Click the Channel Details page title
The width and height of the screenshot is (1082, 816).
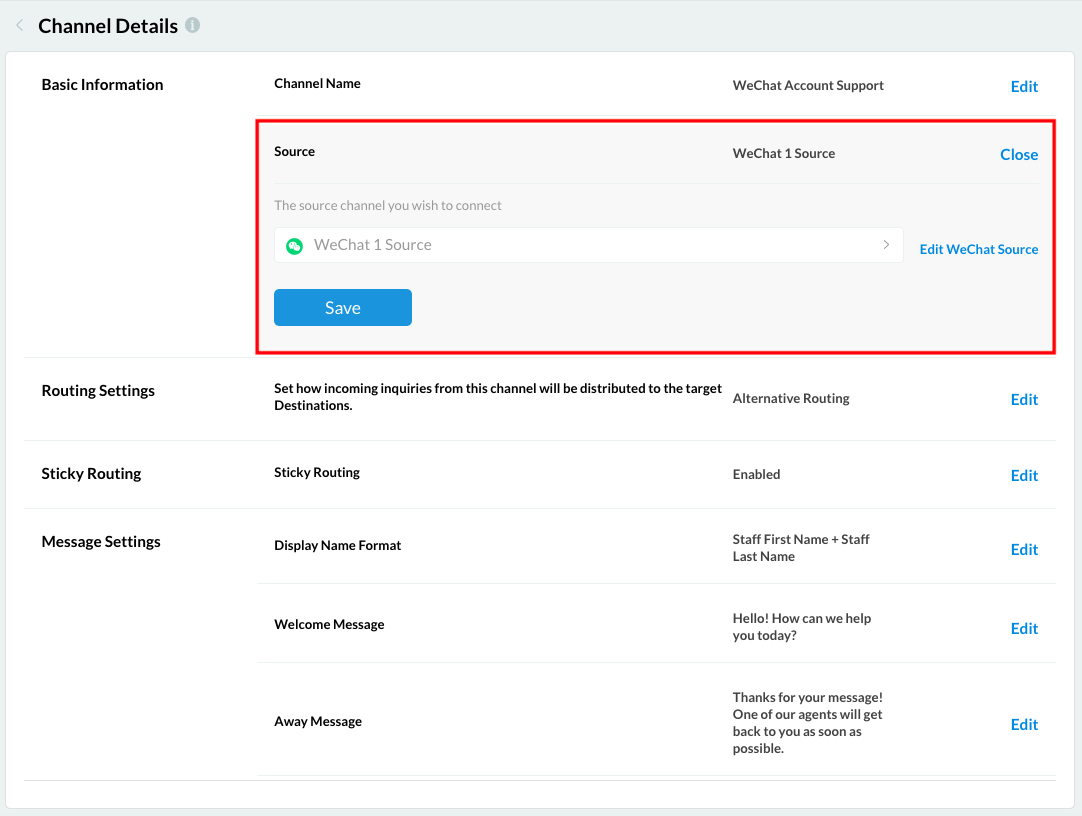pyautogui.click(x=108, y=26)
